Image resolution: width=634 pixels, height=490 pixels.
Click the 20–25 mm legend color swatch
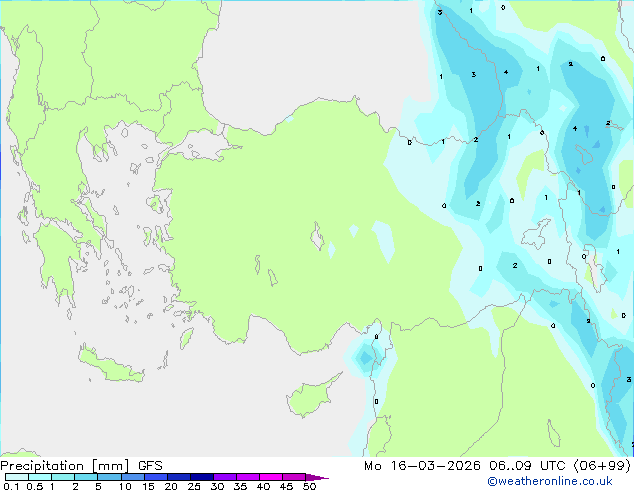(179, 477)
